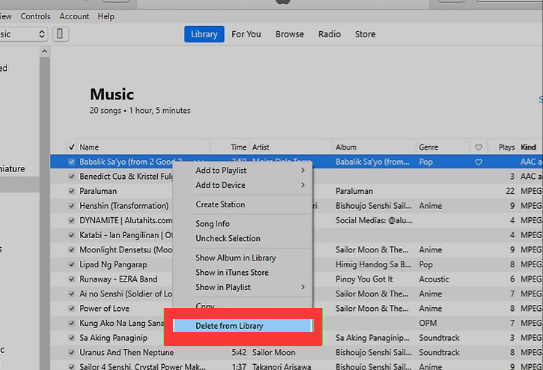Select the Runaway - EZRA Band song
543x370 pixels.
pos(118,279)
